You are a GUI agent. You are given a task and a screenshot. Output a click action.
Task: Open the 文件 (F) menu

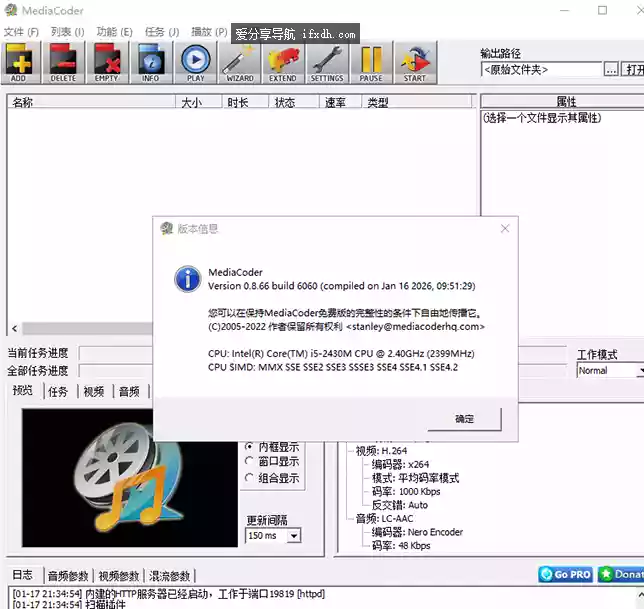(x=21, y=32)
